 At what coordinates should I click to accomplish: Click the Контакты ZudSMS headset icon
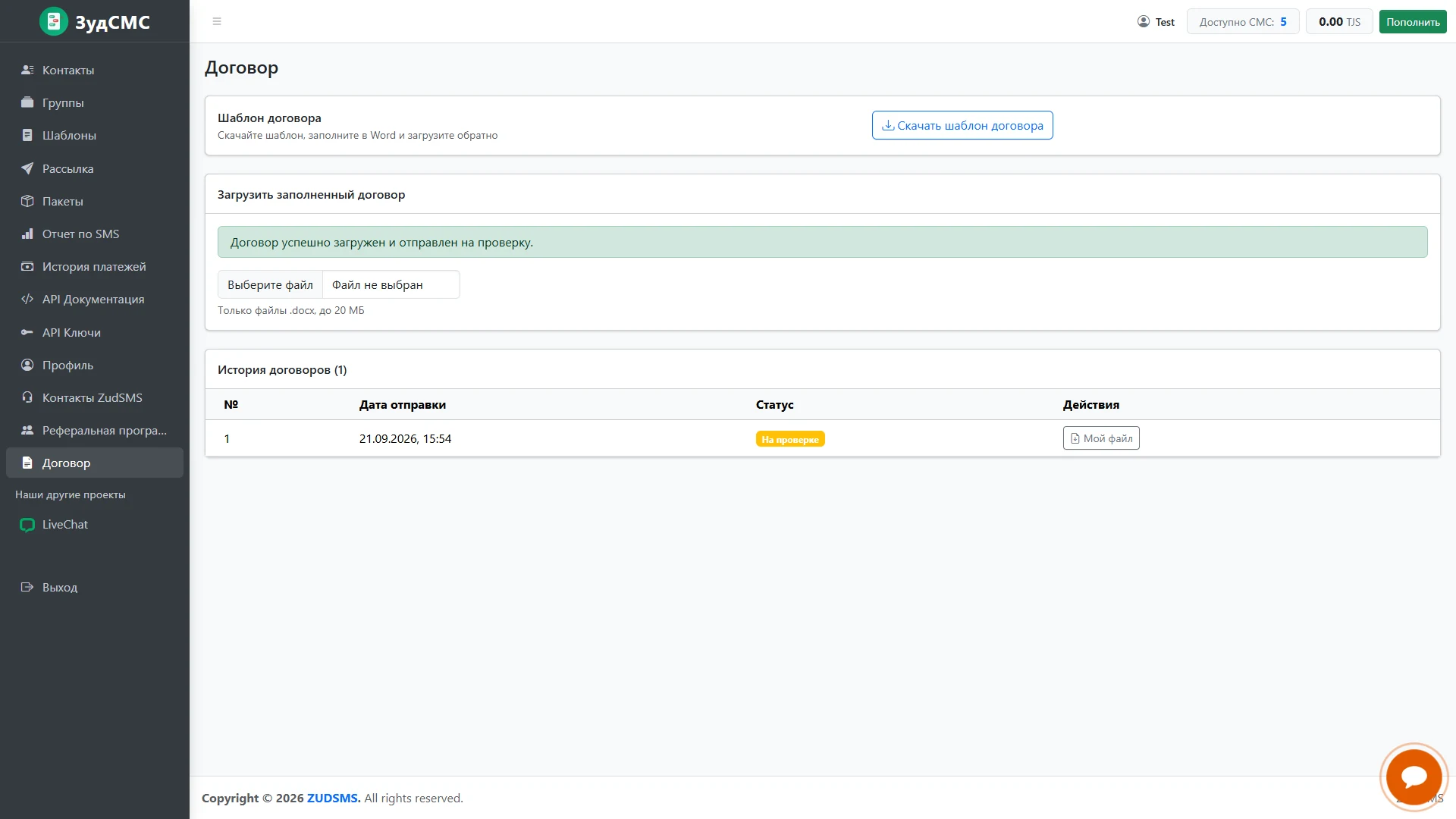click(x=27, y=397)
